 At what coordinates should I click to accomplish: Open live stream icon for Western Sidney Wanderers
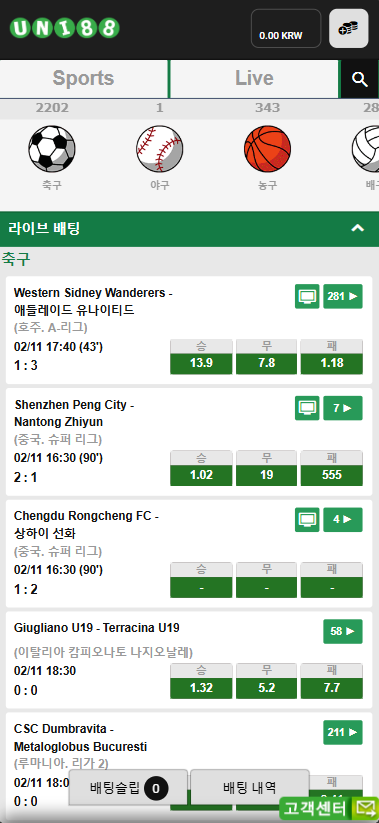click(307, 297)
